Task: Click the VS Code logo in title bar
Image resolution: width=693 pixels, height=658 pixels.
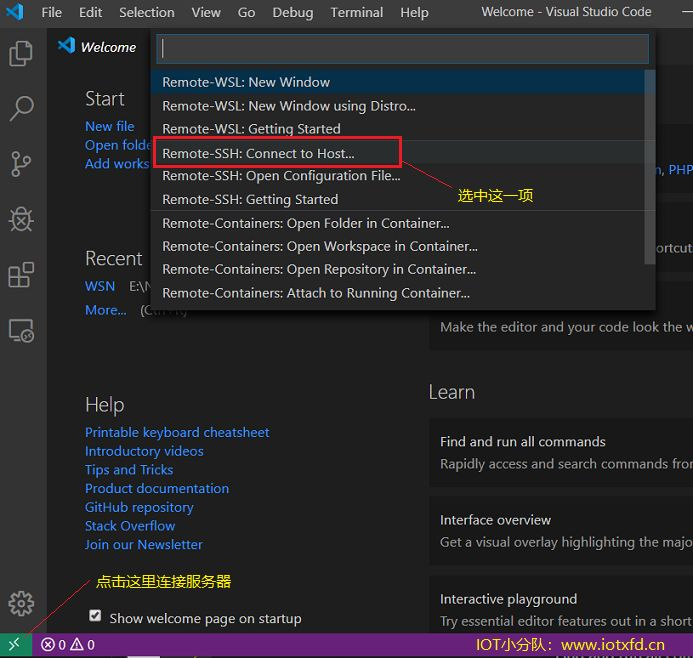Action: coord(15,12)
